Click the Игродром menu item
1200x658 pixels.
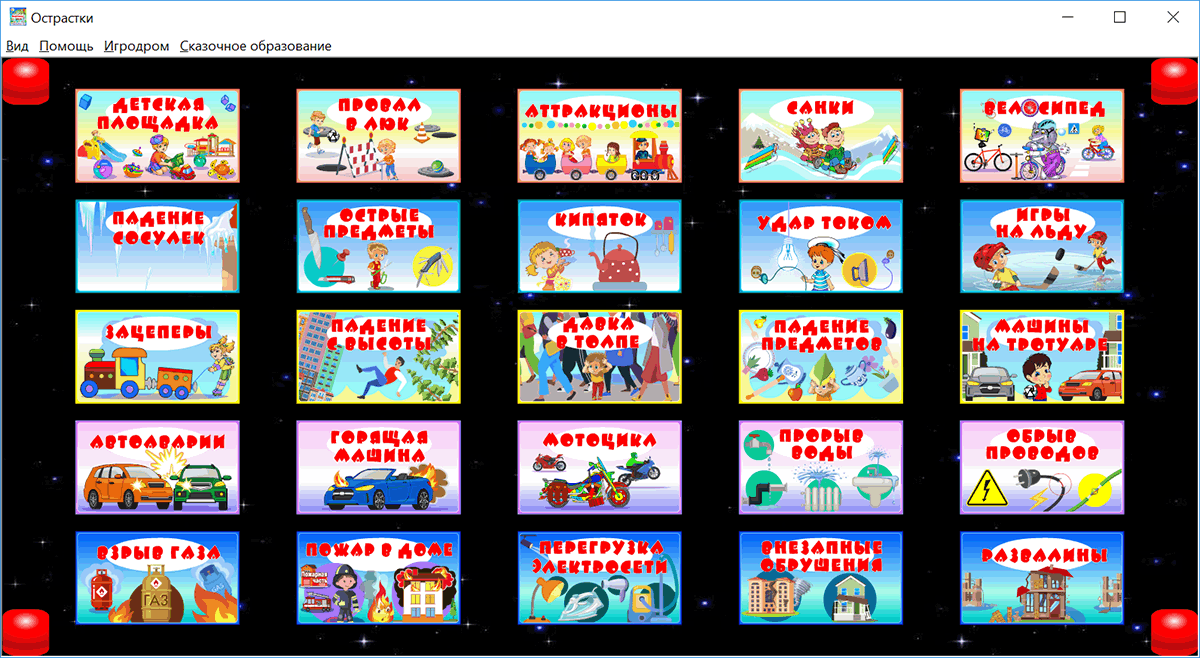137,46
